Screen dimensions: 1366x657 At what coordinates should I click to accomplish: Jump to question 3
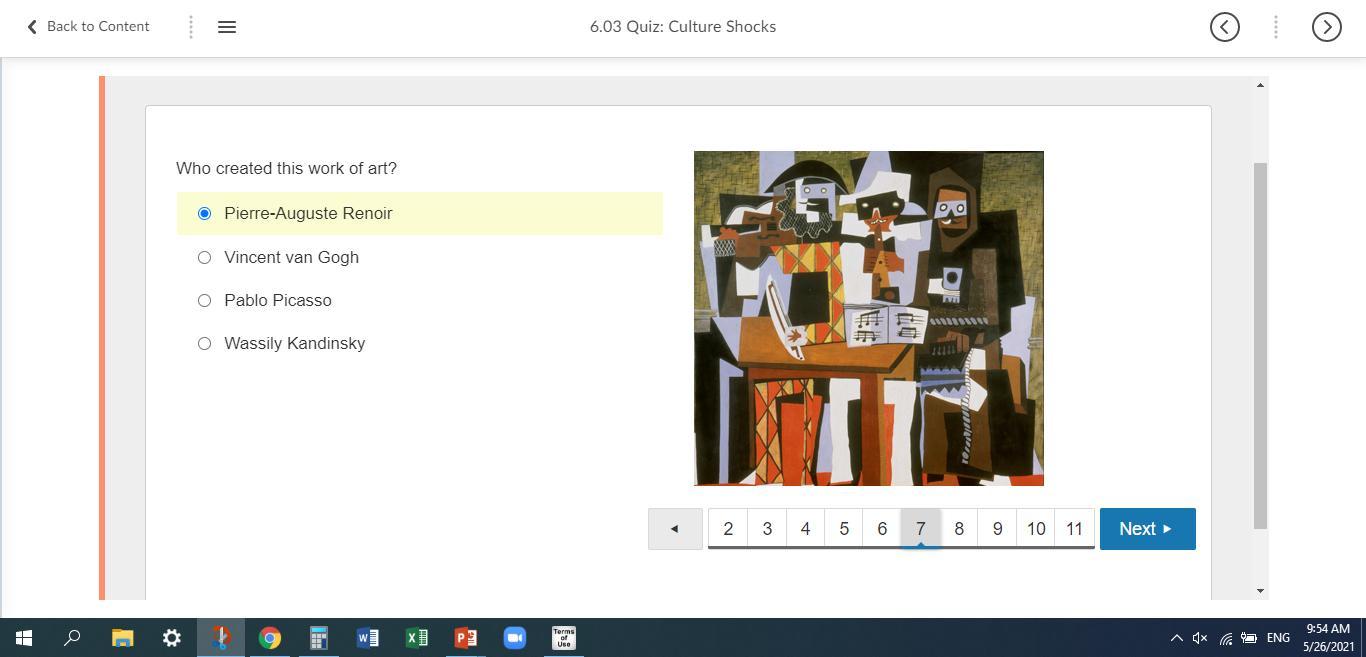[767, 529]
